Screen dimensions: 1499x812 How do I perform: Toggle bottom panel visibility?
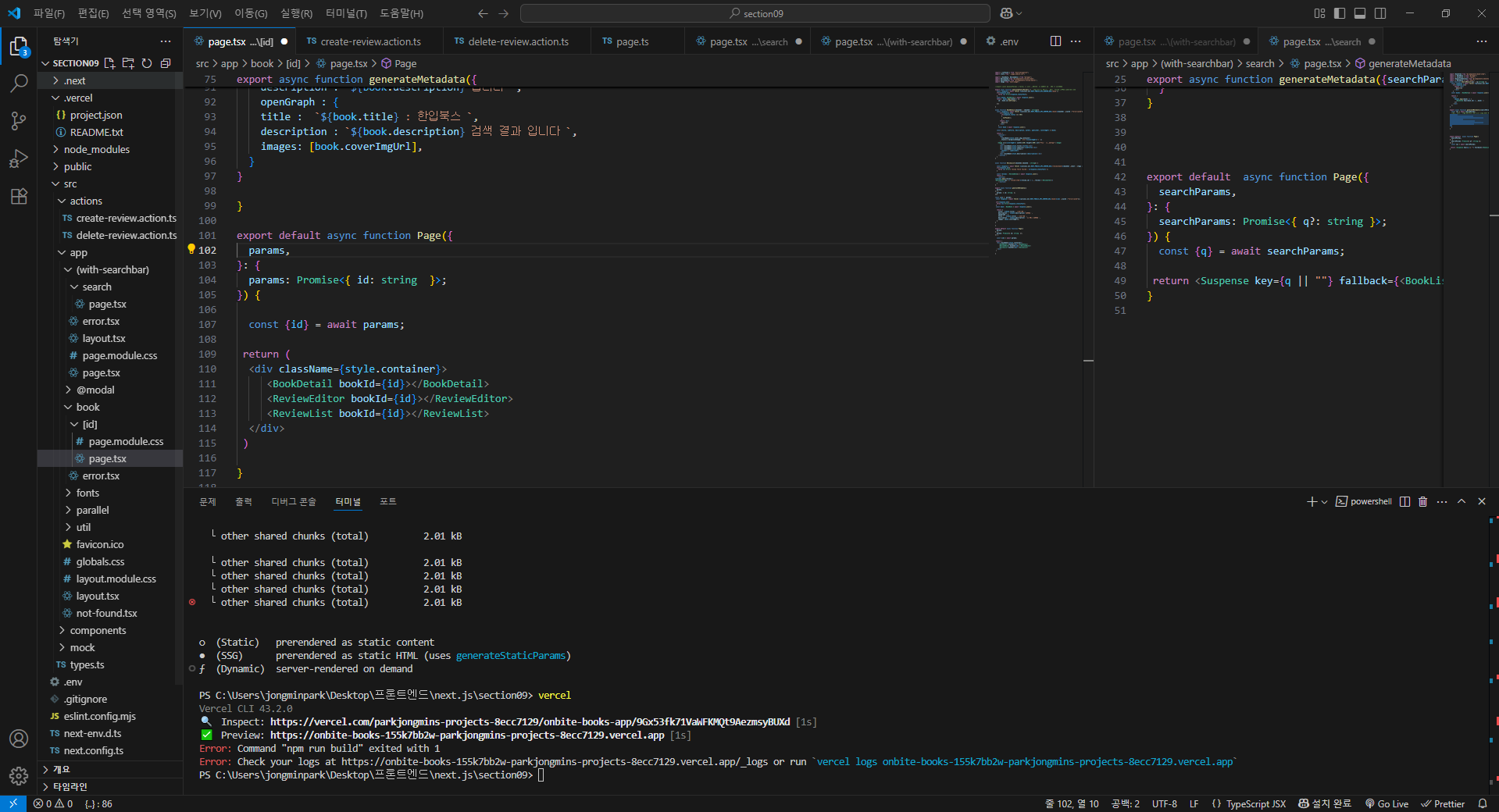click(x=1360, y=13)
